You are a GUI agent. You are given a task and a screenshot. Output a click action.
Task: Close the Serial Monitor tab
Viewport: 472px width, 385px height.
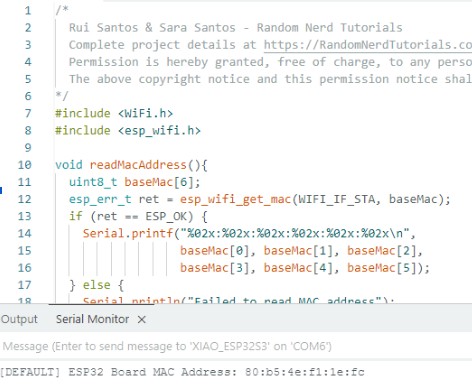[142, 320]
